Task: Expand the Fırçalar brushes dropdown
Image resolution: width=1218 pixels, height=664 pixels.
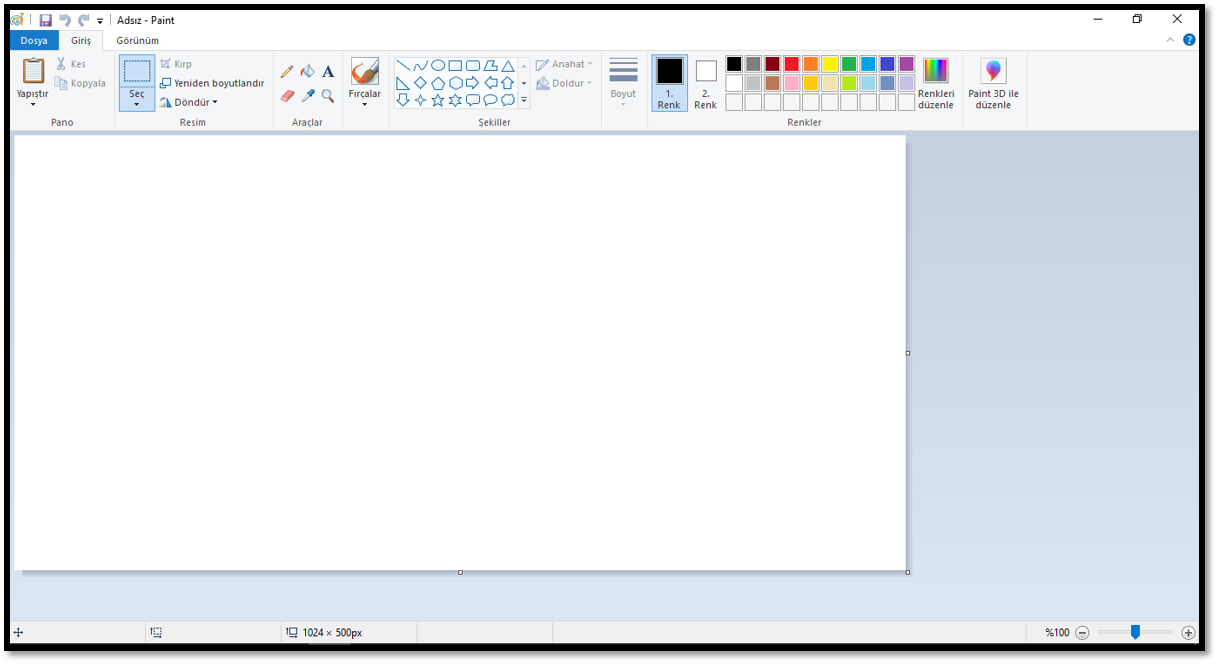Action: pyautogui.click(x=364, y=101)
